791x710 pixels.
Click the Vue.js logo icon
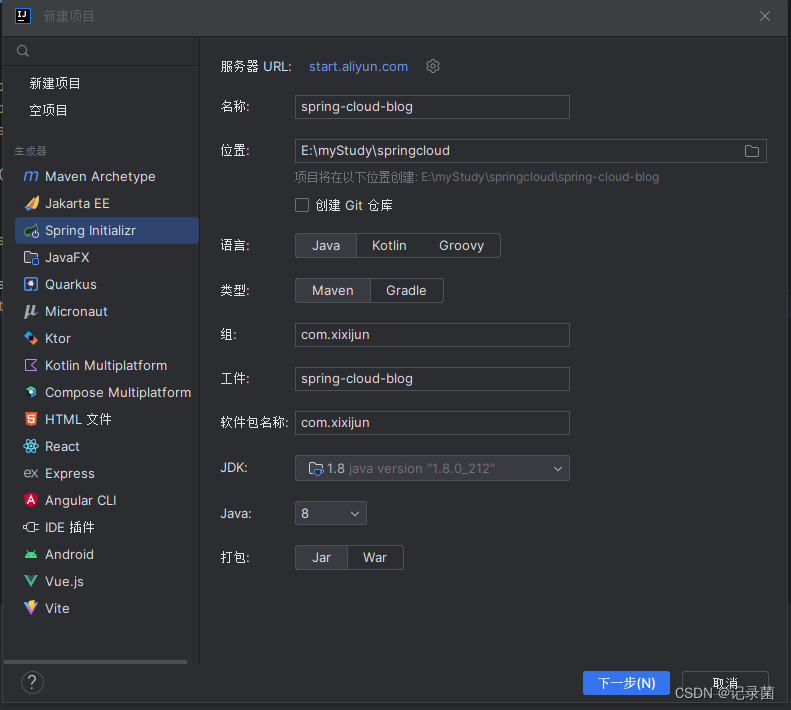click(31, 581)
